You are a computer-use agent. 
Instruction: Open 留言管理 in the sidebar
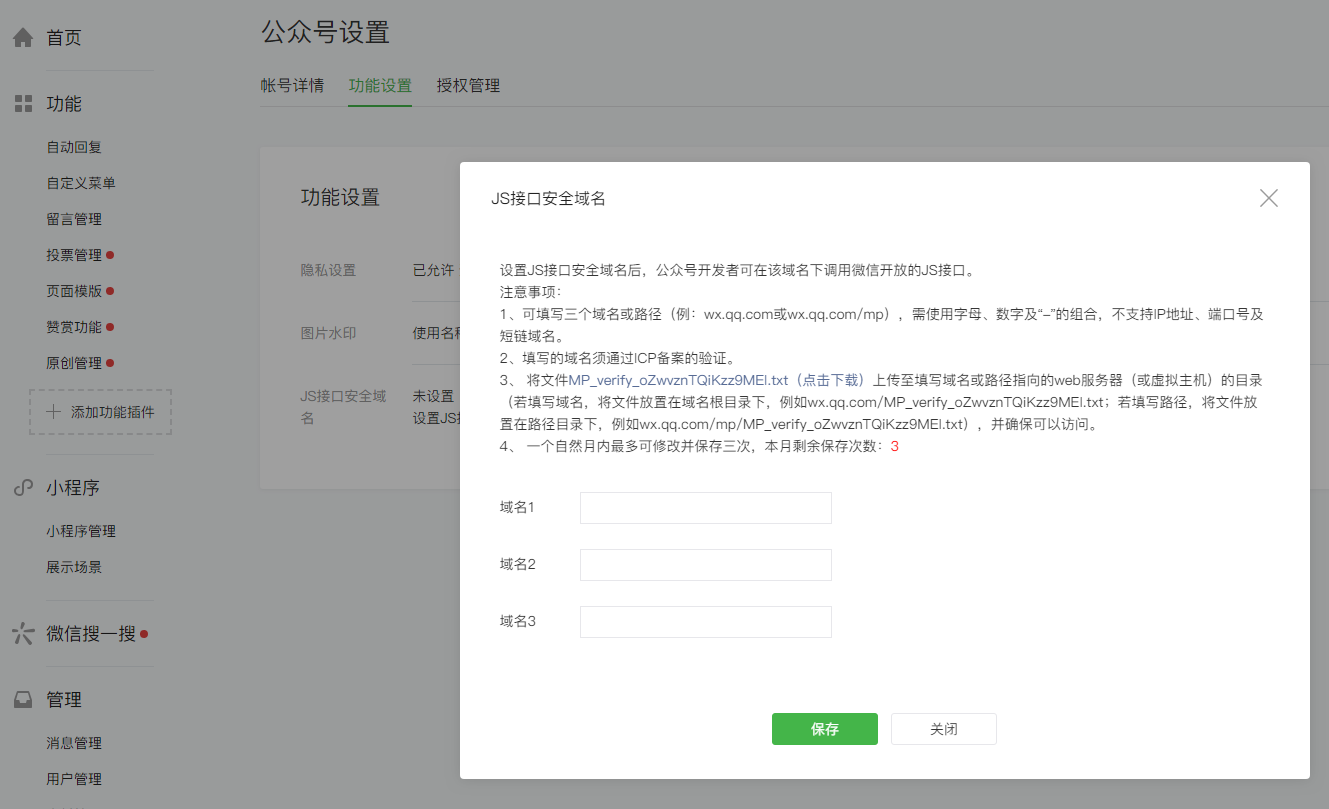tap(74, 219)
